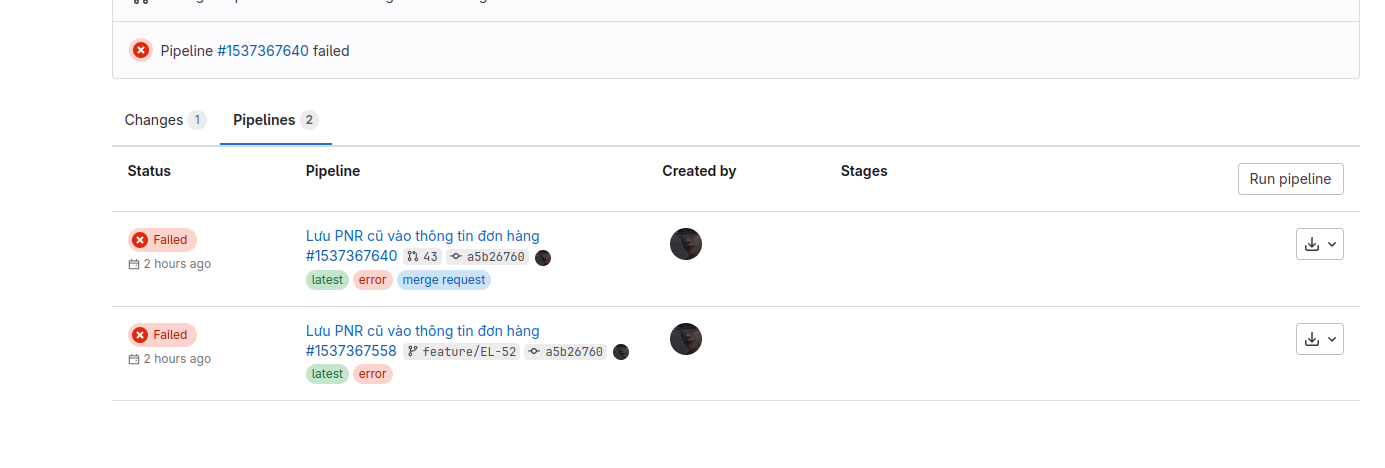Click calendar icon in #1537367640 row

click(x=134, y=264)
